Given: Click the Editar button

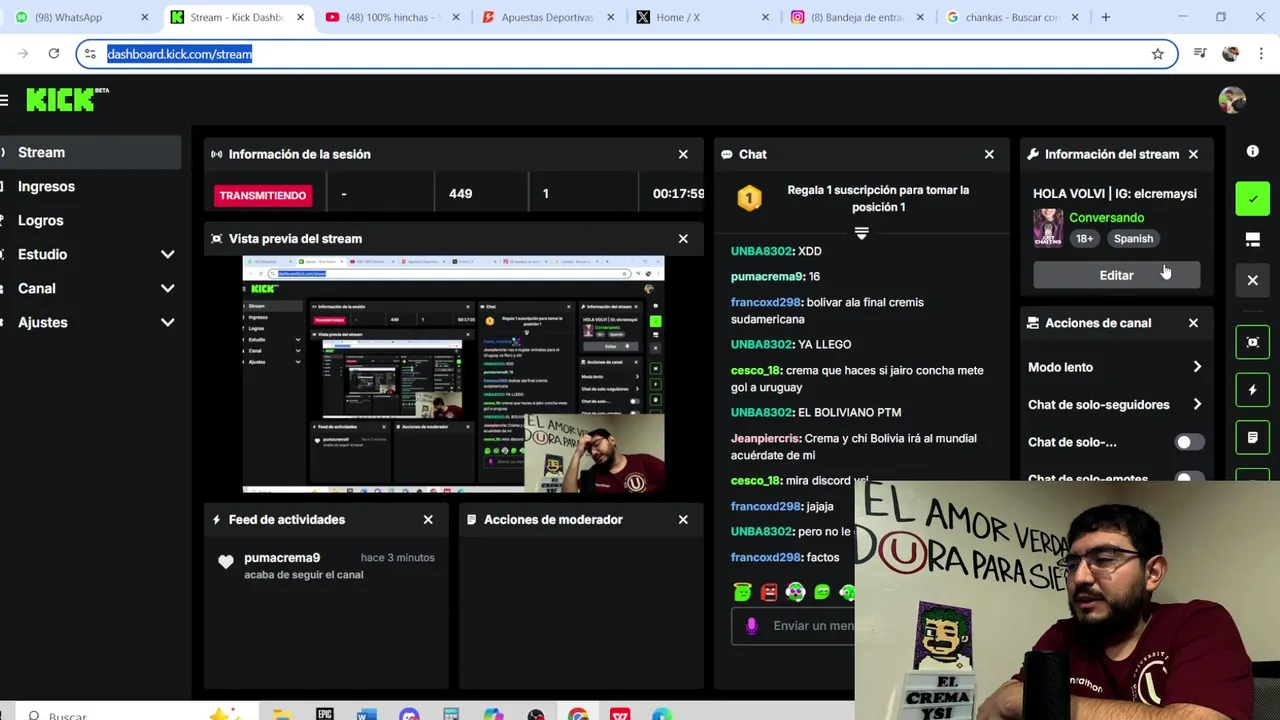Looking at the screenshot, I should point(1116,275).
